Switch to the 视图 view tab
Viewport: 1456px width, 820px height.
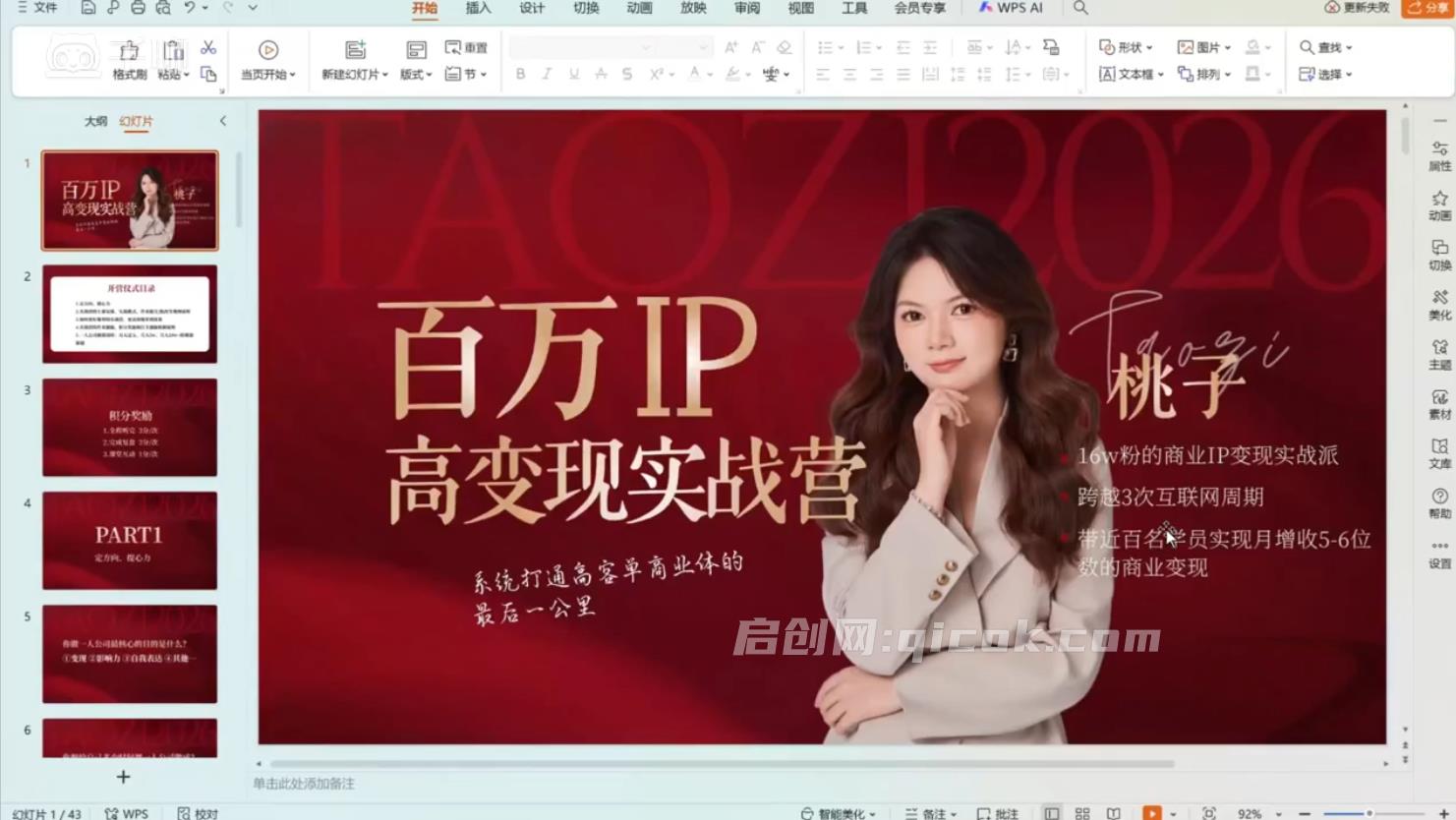[x=800, y=8]
